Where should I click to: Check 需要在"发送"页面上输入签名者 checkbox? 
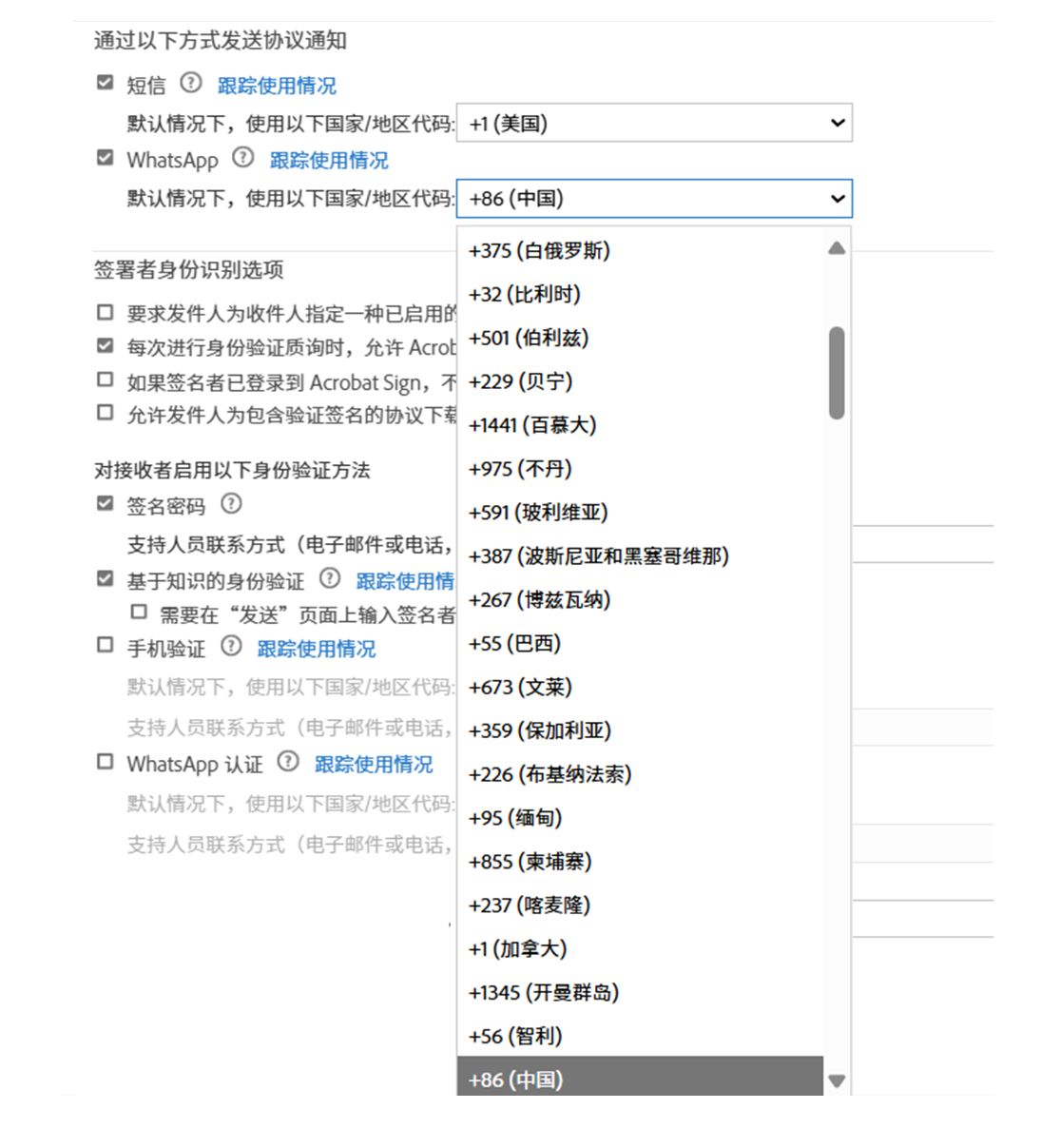pyautogui.click(x=140, y=613)
